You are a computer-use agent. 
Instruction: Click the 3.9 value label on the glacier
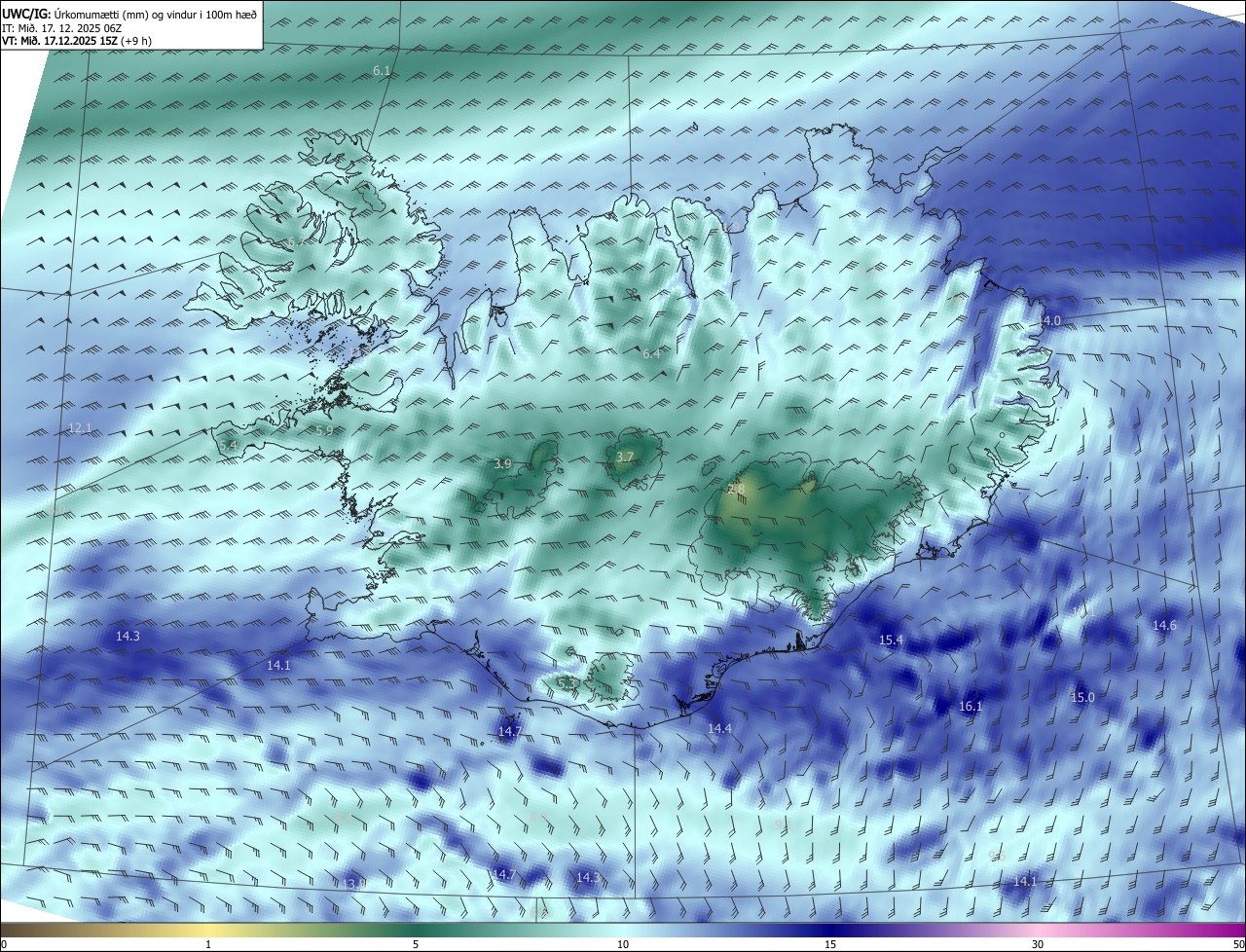click(x=502, y=464)
